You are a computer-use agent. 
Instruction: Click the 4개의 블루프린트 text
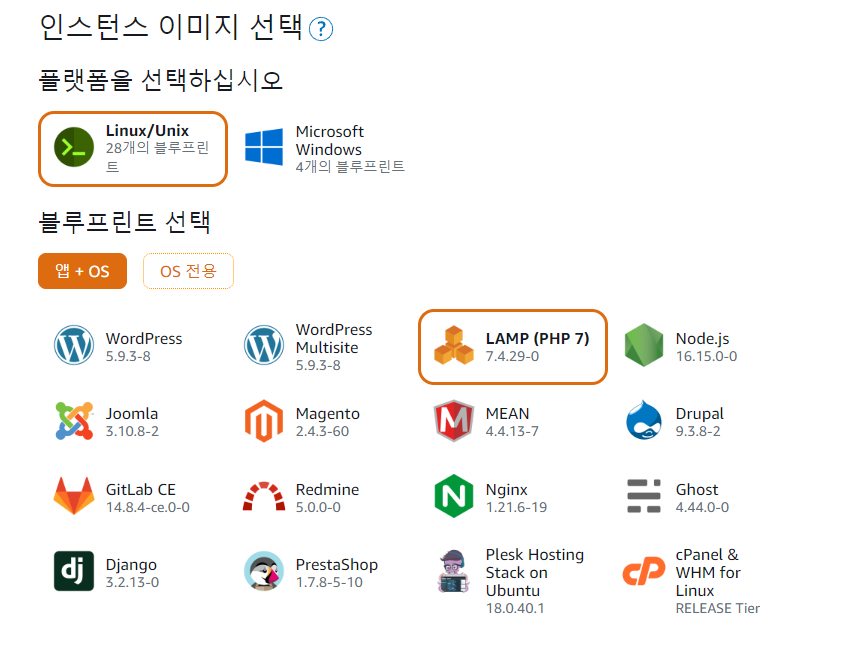pyautogui.click(x=350, y=166)
